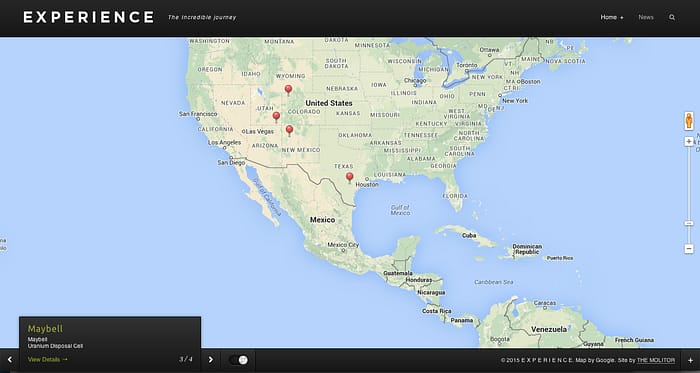Viewport: 700px width, 373px height.
Task: Expand footer with the plus icon
Action: tap(690, 360)
